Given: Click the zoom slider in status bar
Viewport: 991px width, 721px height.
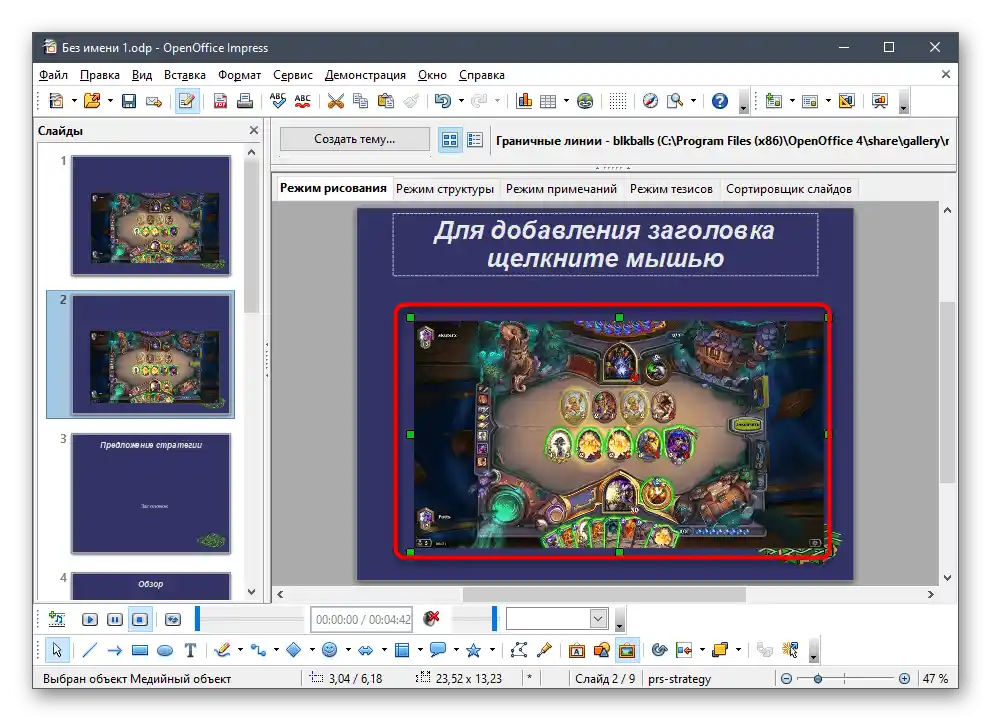Looking at the screenshot, I should tap(818, 679).
